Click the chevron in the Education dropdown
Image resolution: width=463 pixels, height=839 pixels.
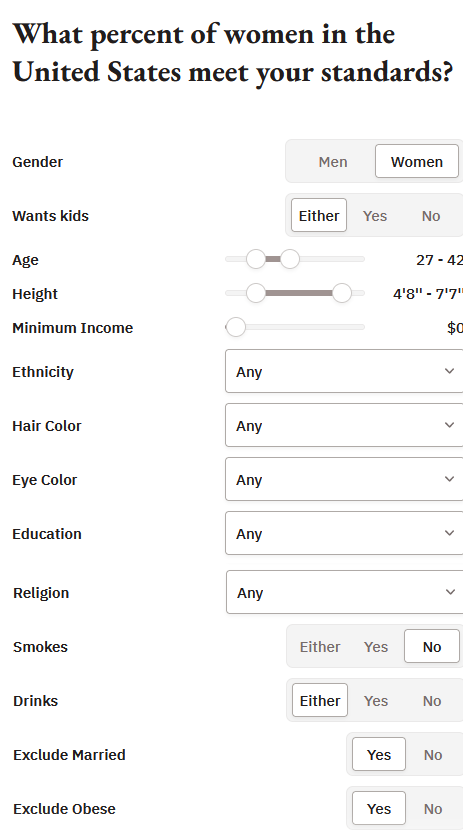point(450,533)
